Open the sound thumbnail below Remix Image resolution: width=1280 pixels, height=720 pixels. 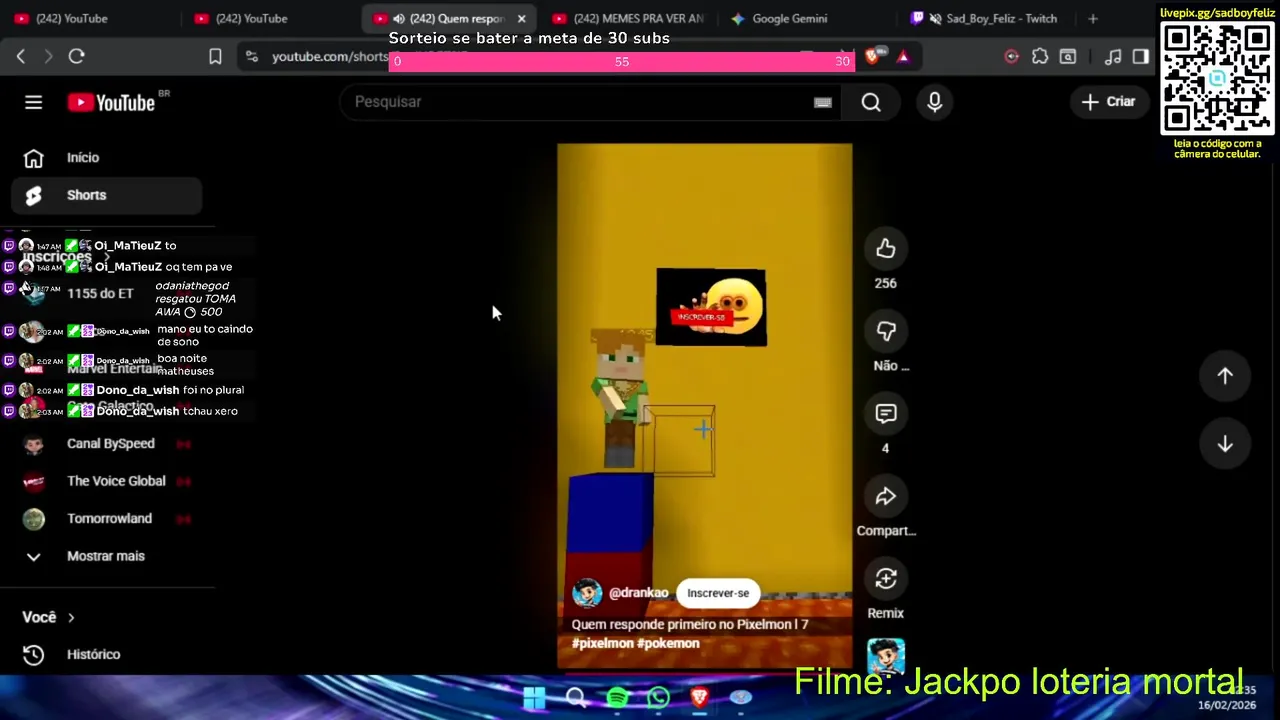point(885,655)
